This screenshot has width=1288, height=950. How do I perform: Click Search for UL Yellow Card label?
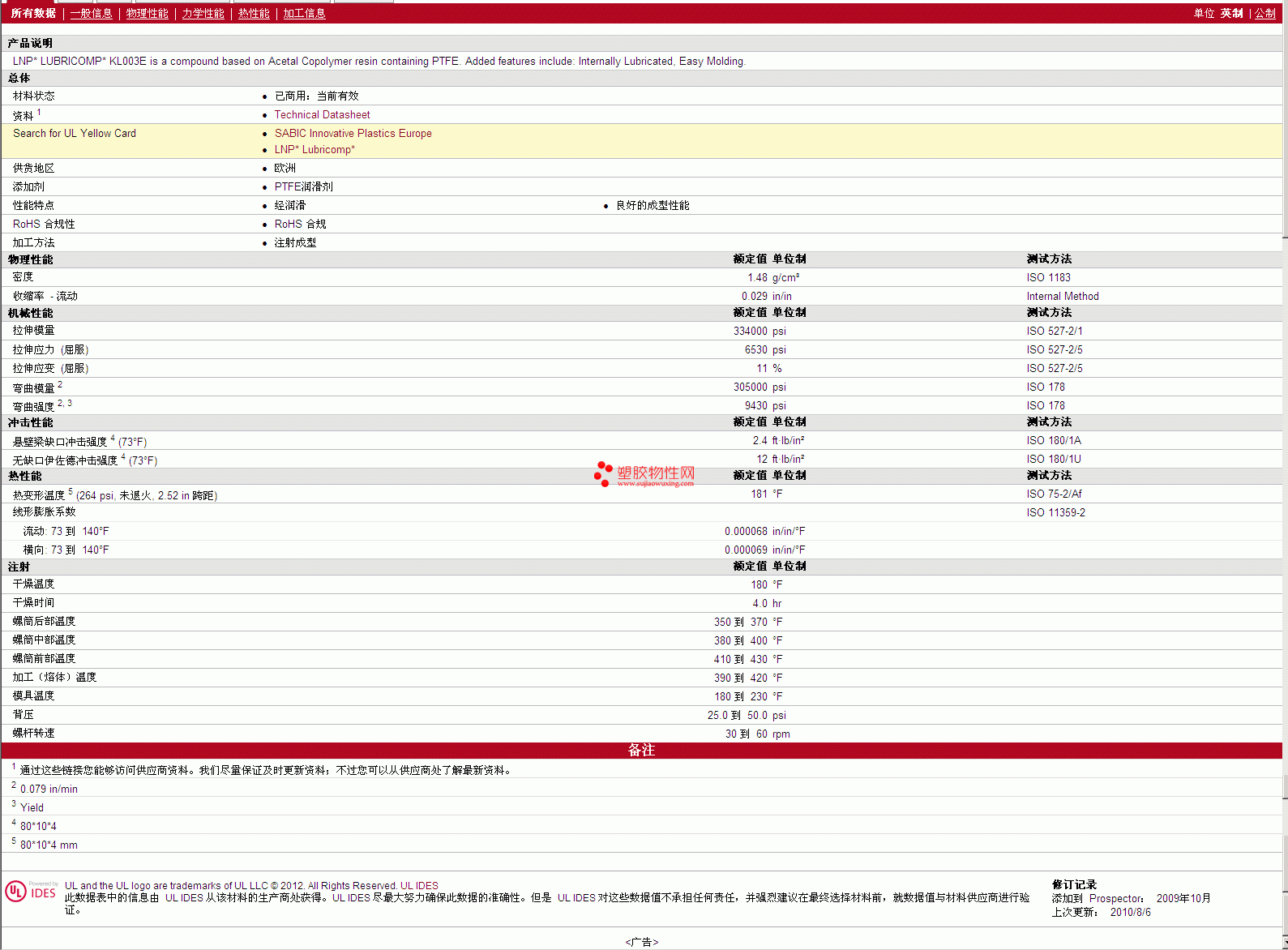[75, 134]
